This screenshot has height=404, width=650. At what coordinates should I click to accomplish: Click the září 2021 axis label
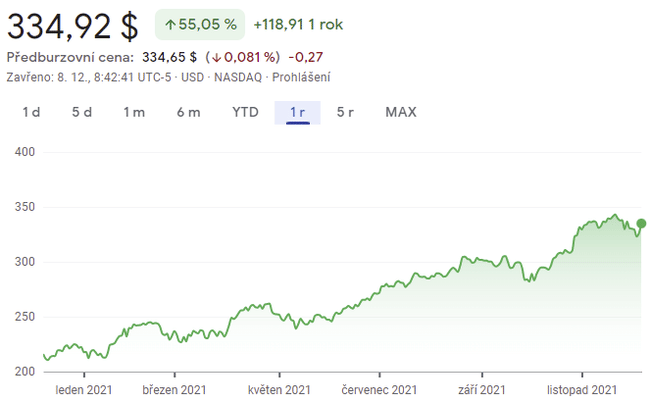click(481, 390)
